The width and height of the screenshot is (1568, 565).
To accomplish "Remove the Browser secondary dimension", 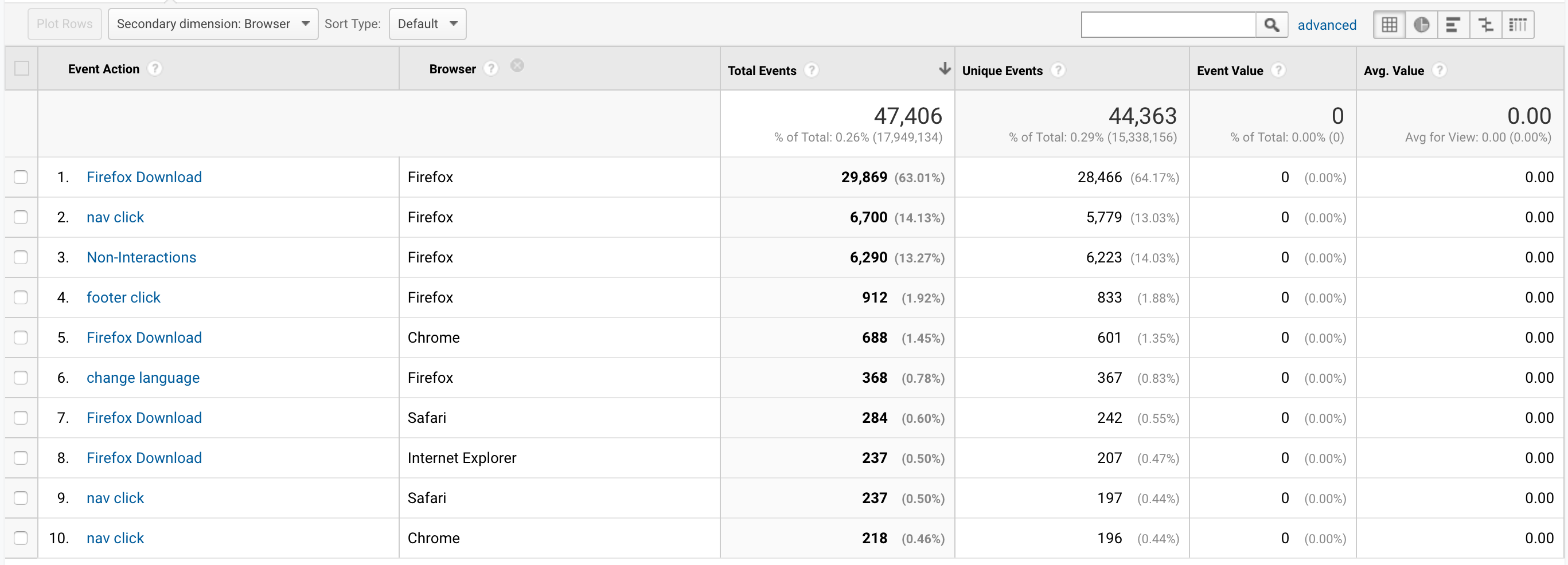I will (517, 66).
